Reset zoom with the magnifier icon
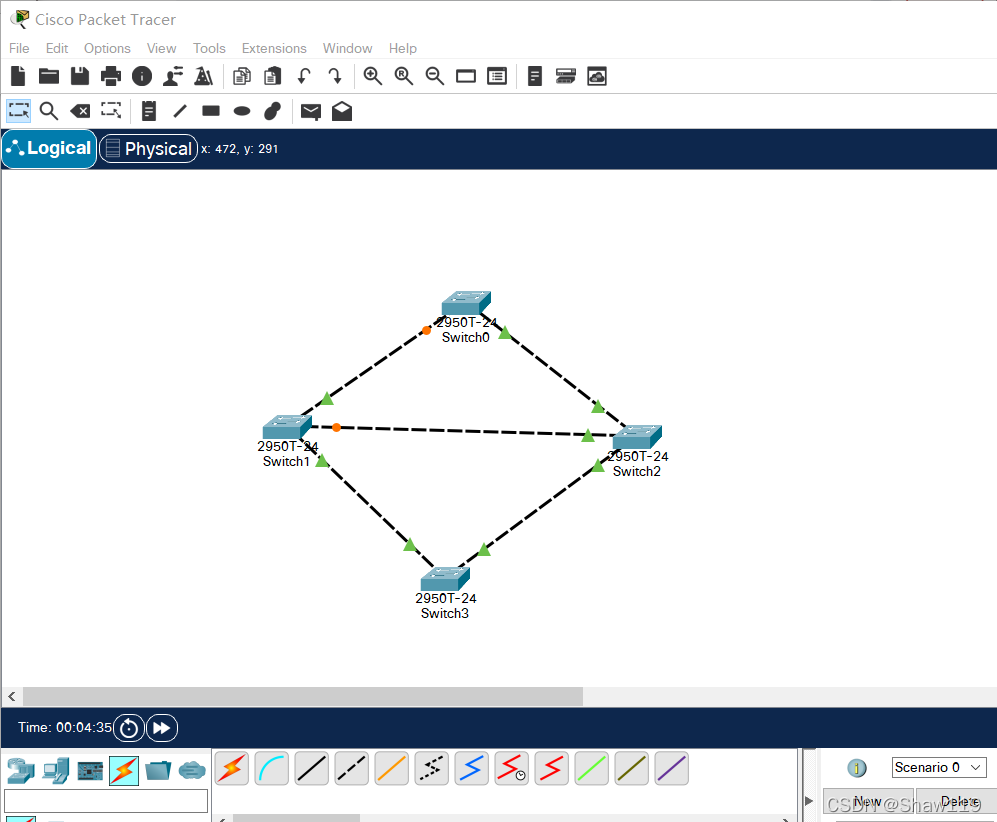 point(404,76)
